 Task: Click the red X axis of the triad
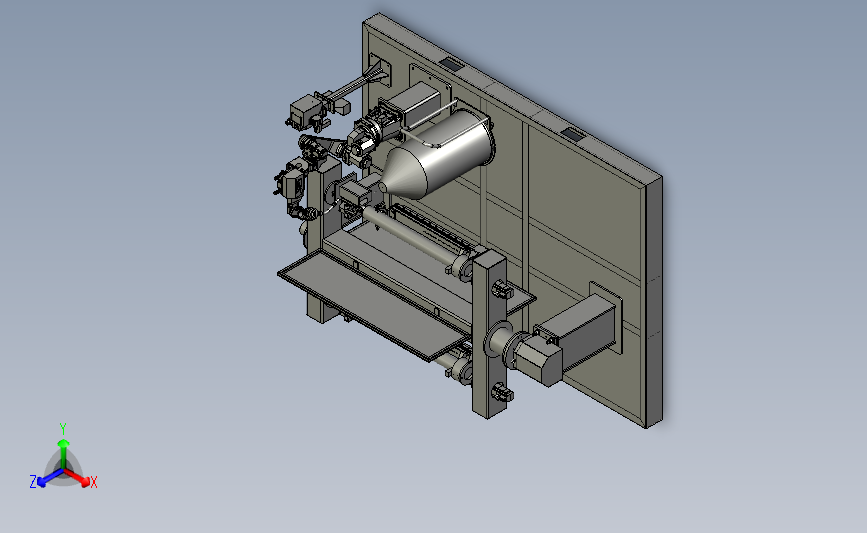pyautogui.click(x=78, y=477)
